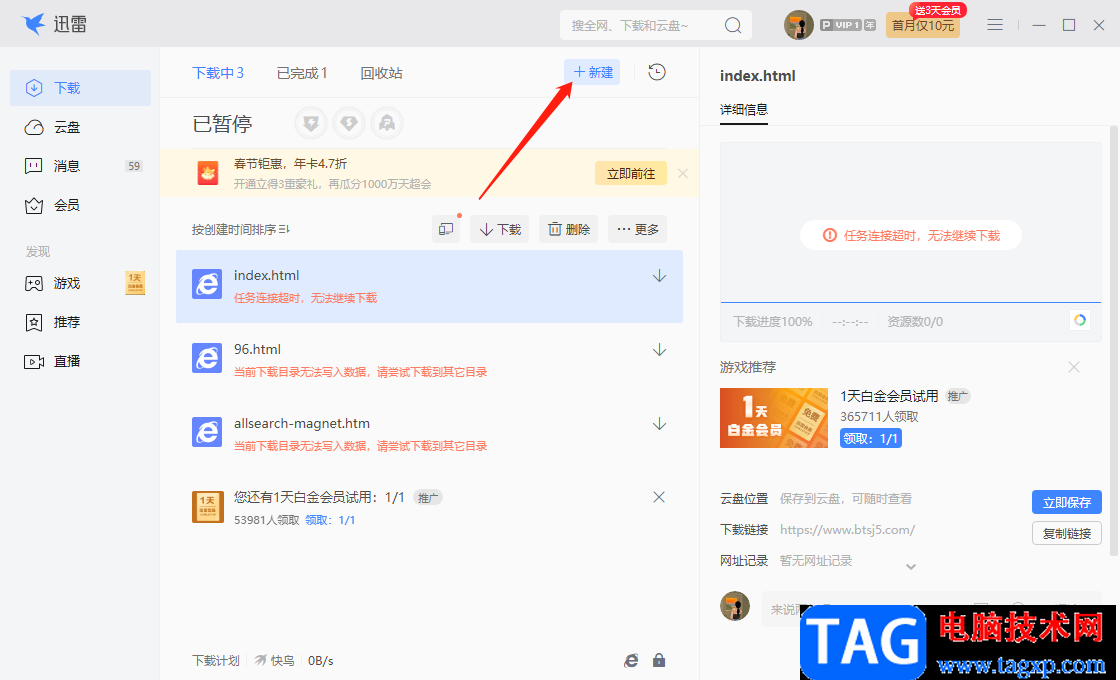Click the 下载计划 link
The width and height of the screenshot is (1120, 680).
tap(216, 661)
